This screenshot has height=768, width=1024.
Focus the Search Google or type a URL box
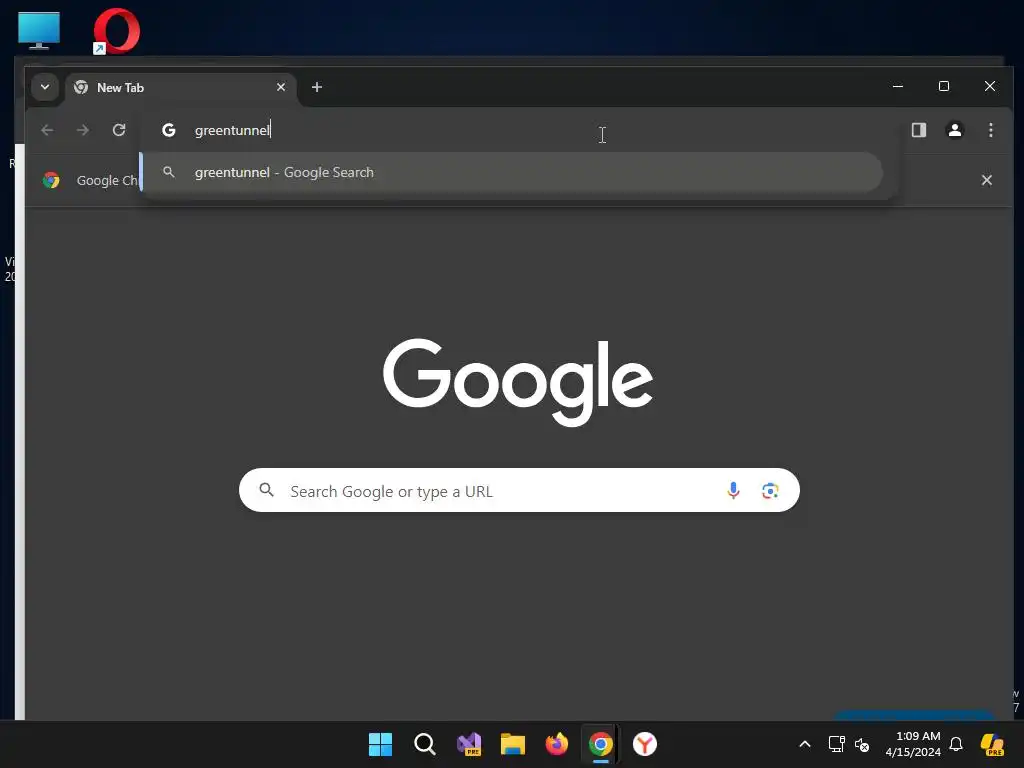(x=519, y=490)
